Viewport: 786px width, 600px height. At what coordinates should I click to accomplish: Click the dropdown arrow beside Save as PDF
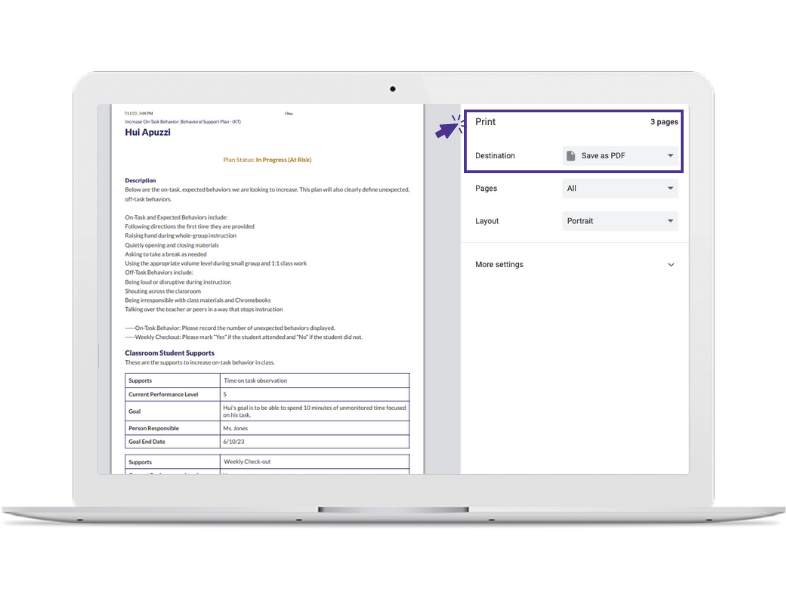669,156
